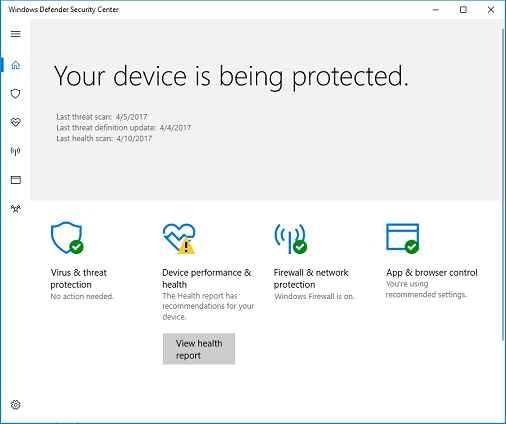Viewport: 506px width, 424px height.
Task: Open Settings gear at bottom of sidebar
Action: point(16,405)
